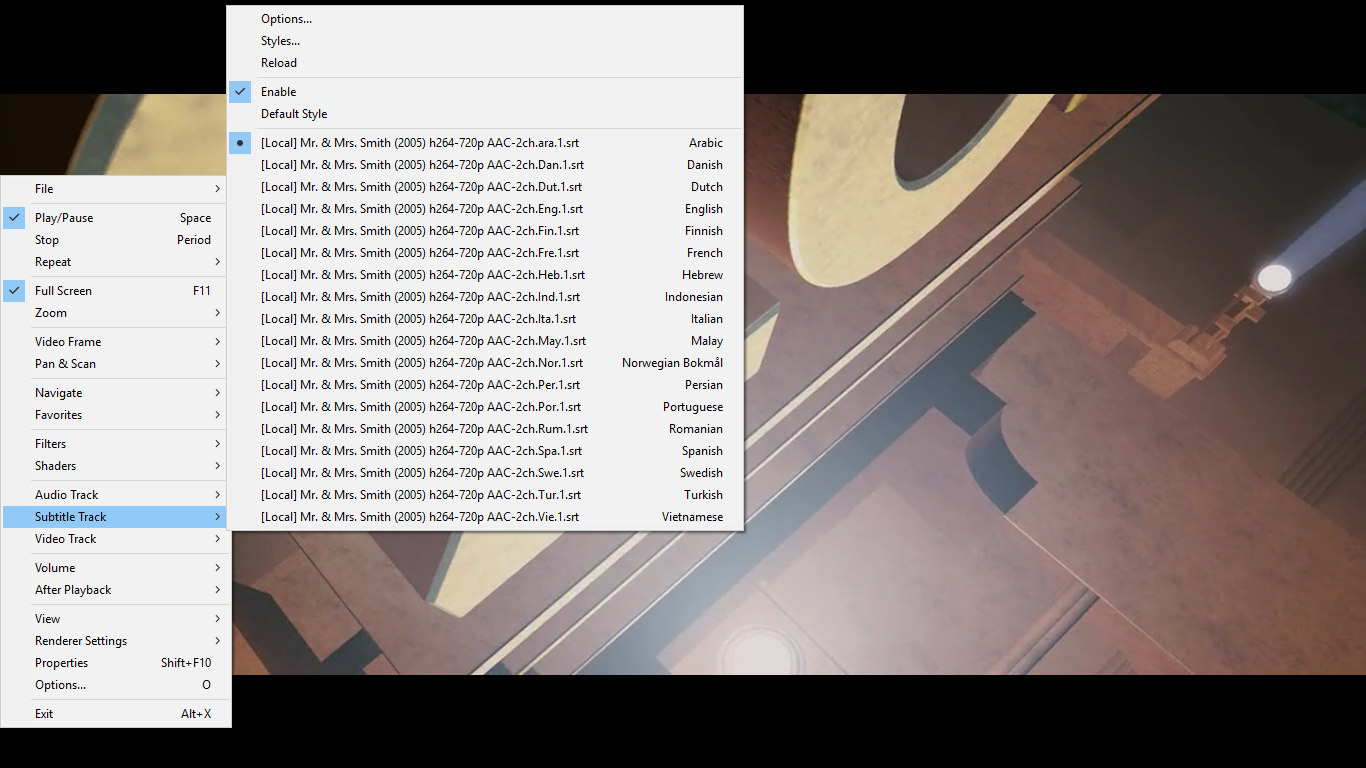Open subtitle Styles... dialog
The width and height of the screenshot is (1366, 768).
485,41
